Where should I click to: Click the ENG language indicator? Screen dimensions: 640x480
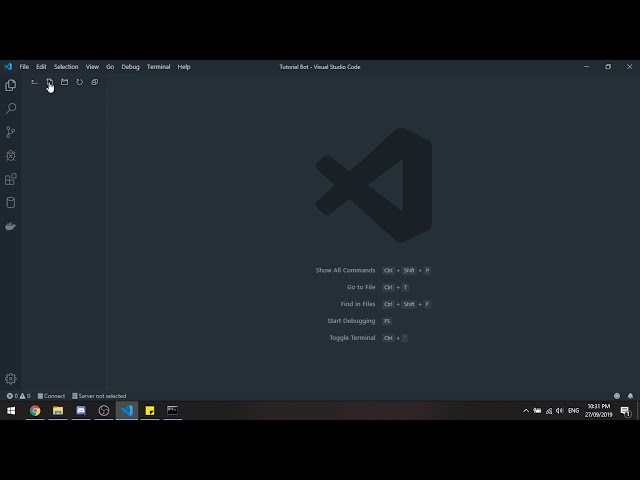click(x=573, y=411)
